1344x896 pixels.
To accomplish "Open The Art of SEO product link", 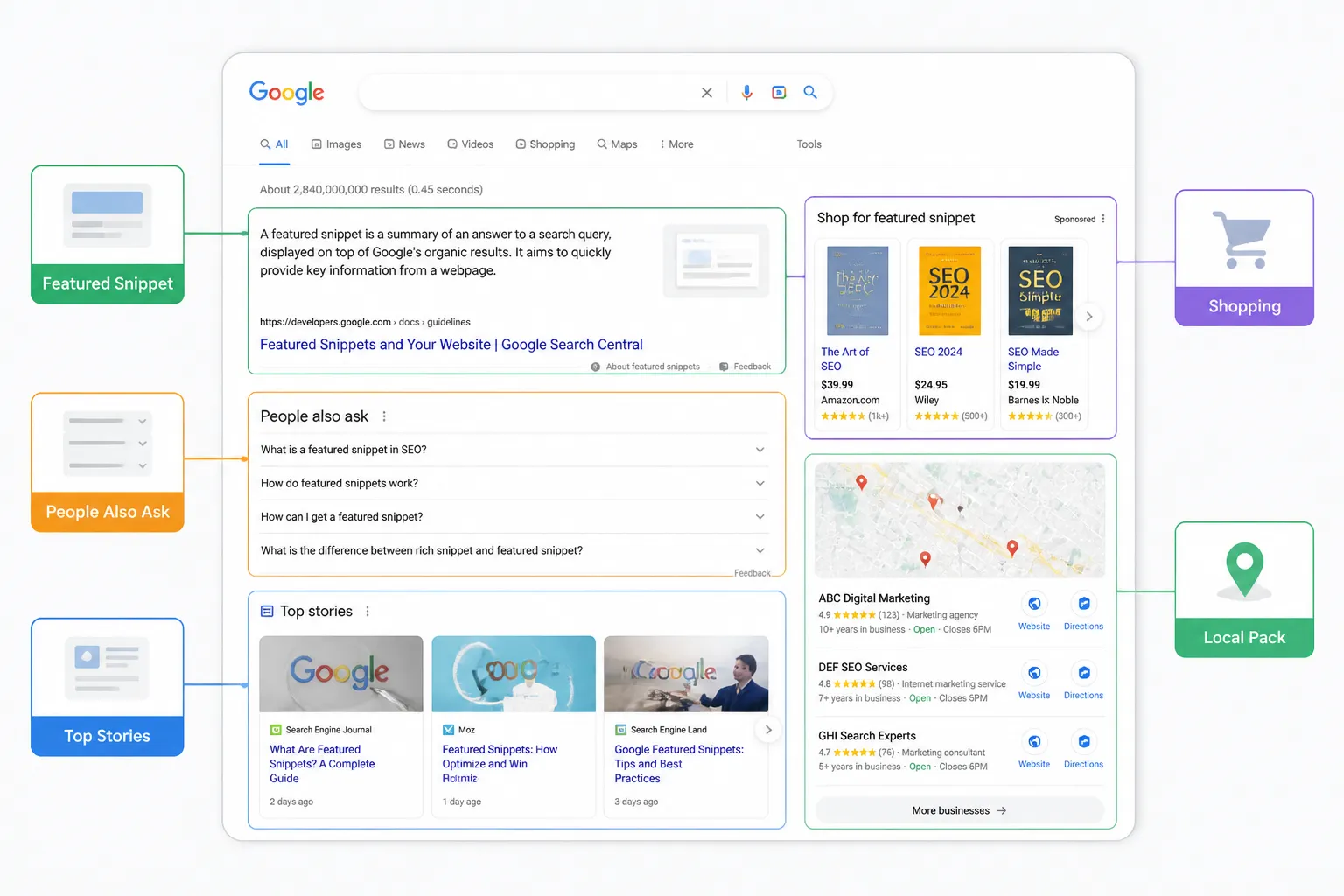I will click(x=844, y=359).
